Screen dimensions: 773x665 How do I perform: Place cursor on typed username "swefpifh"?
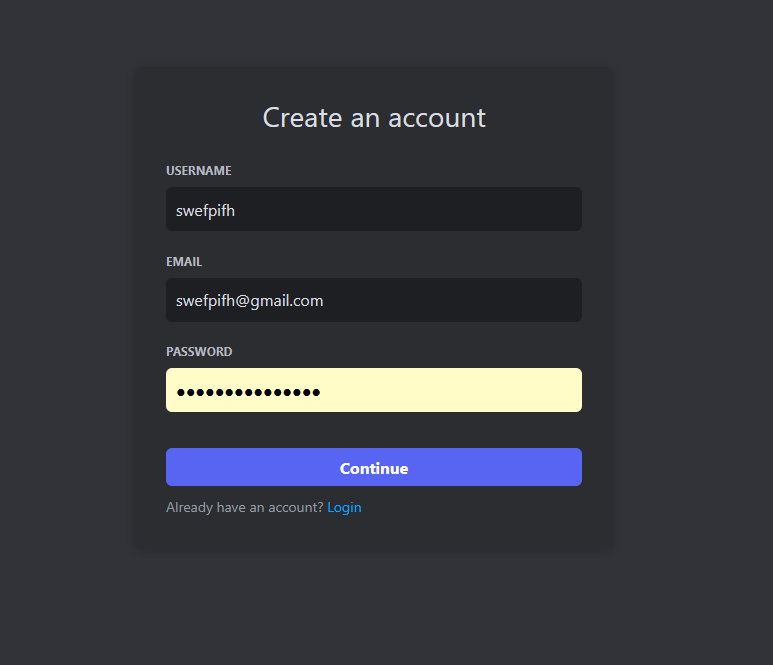point(205,210)
